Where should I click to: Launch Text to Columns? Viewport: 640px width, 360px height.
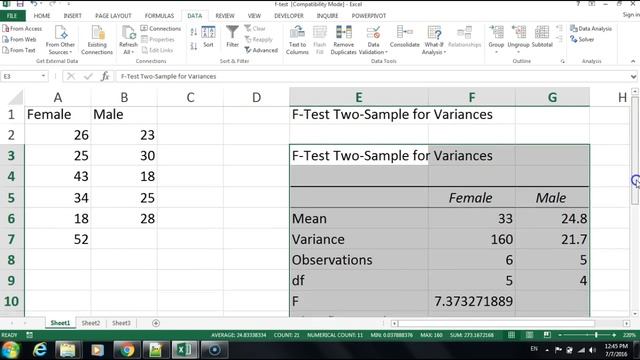(297, 40)
